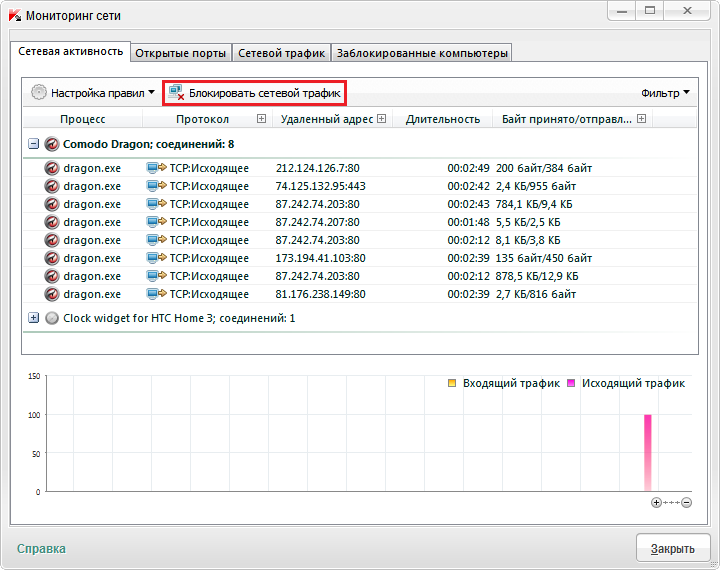The height and width of the screenshot is (570, 720).
Task: Click the Входящий трафик yellow legend swatch
Action: [452, 383]
